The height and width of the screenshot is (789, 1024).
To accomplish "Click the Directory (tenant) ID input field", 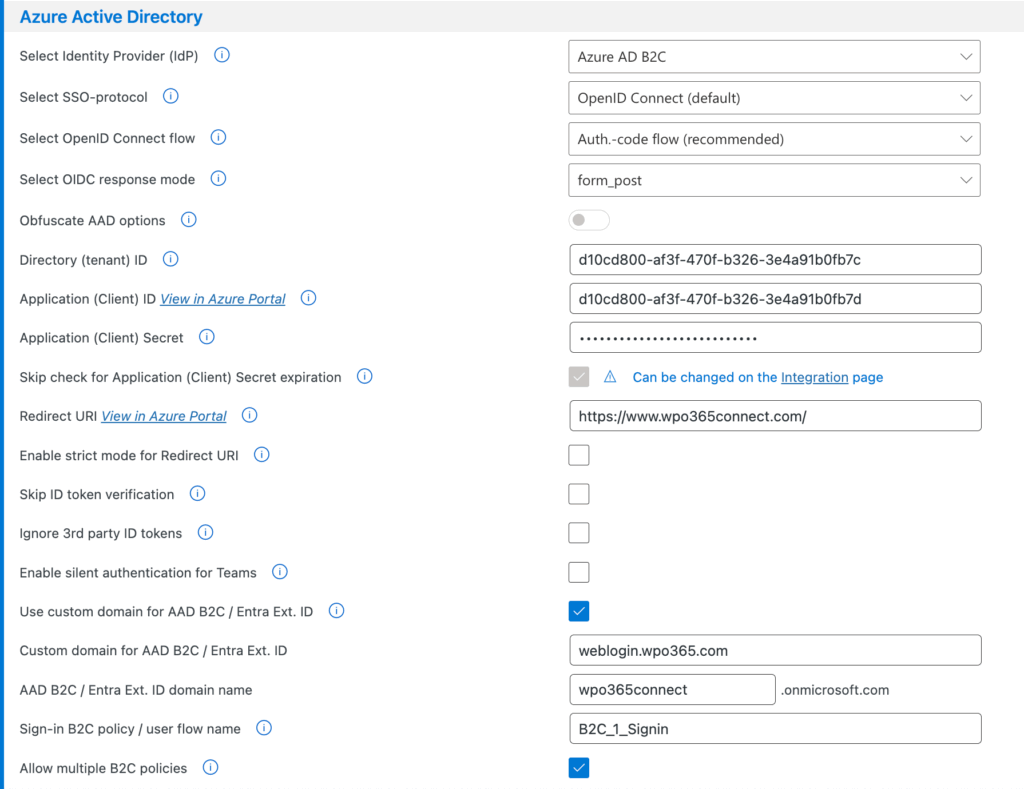I will pyautogui.click(x=775, y=260).
